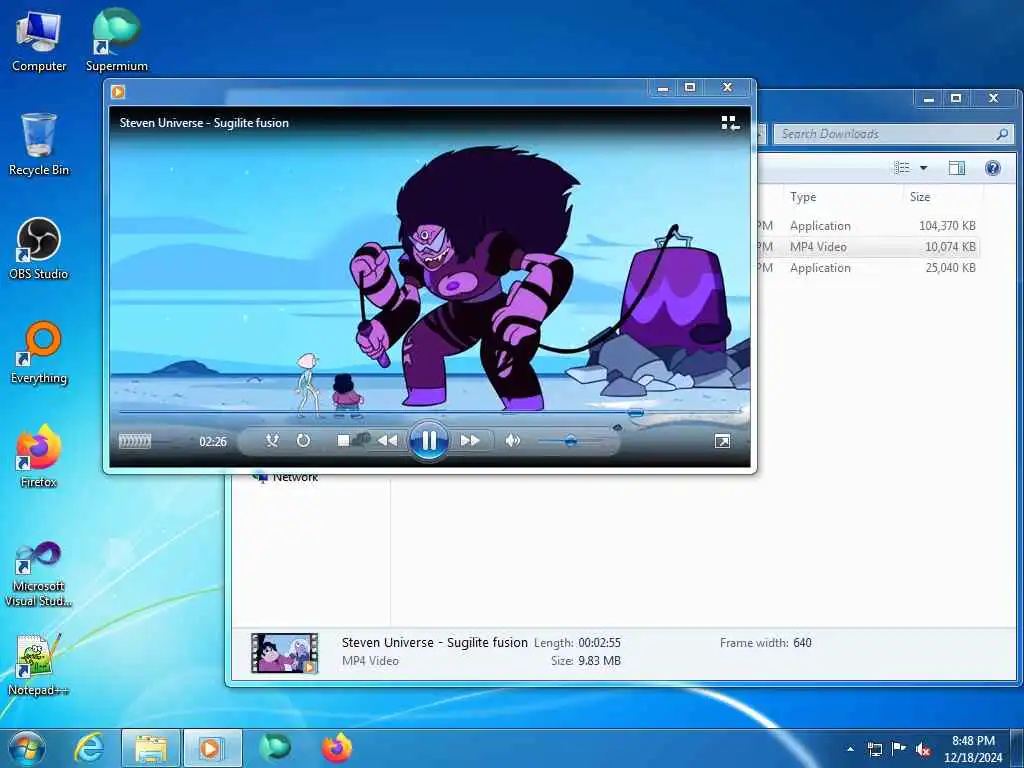Viewport: 1024px width, 768px height.
Task: Click the media player visualizer bars icon
Action: (x=135, y=441)
